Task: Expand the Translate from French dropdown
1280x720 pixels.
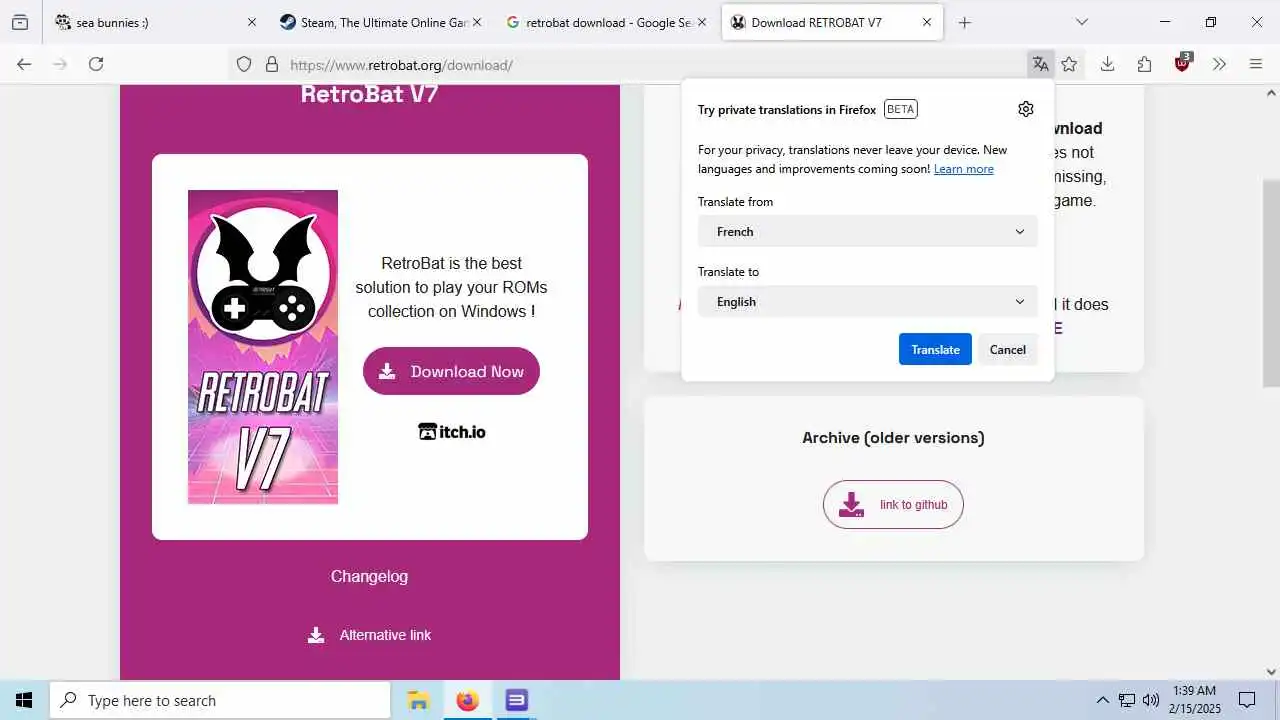Action: tap(868, 231)
